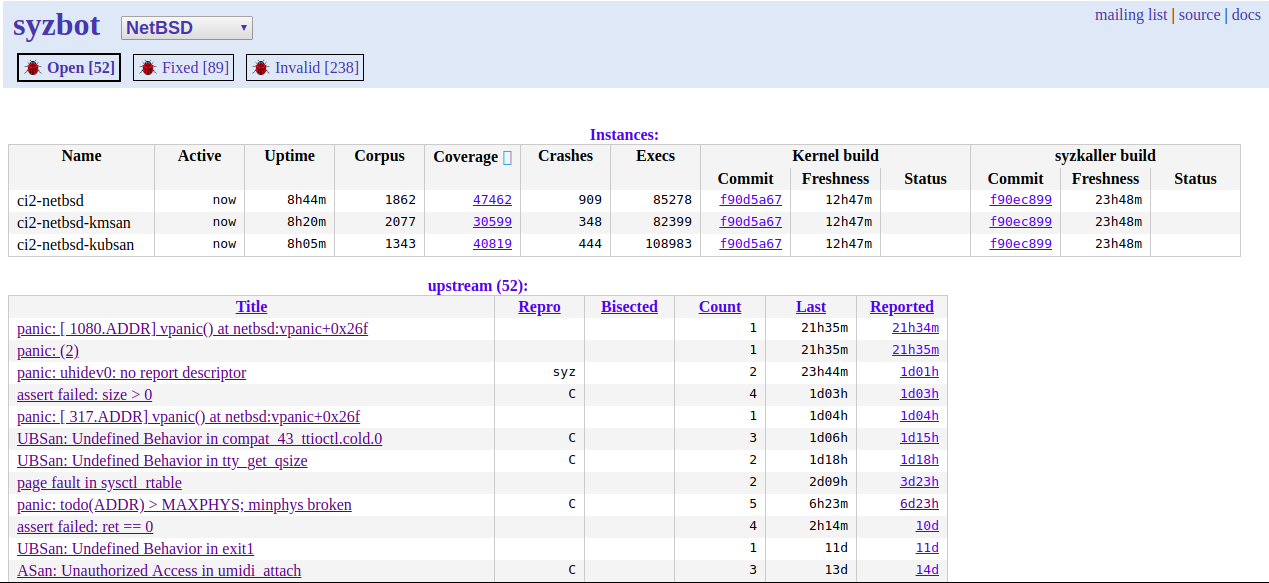Open reported link 21h34m

[915, 328]
